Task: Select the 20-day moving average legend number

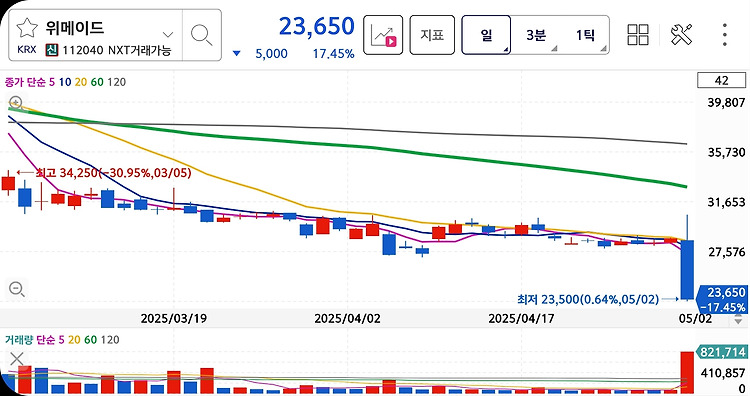Action: 81,82
